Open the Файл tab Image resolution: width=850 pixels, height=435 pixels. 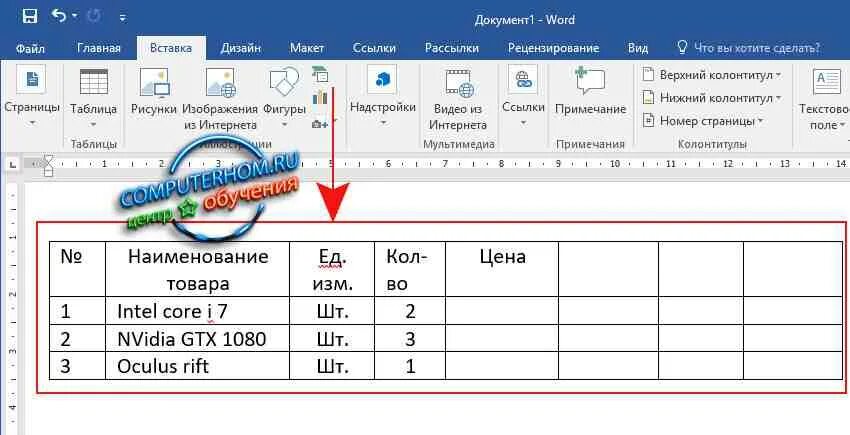30,48
